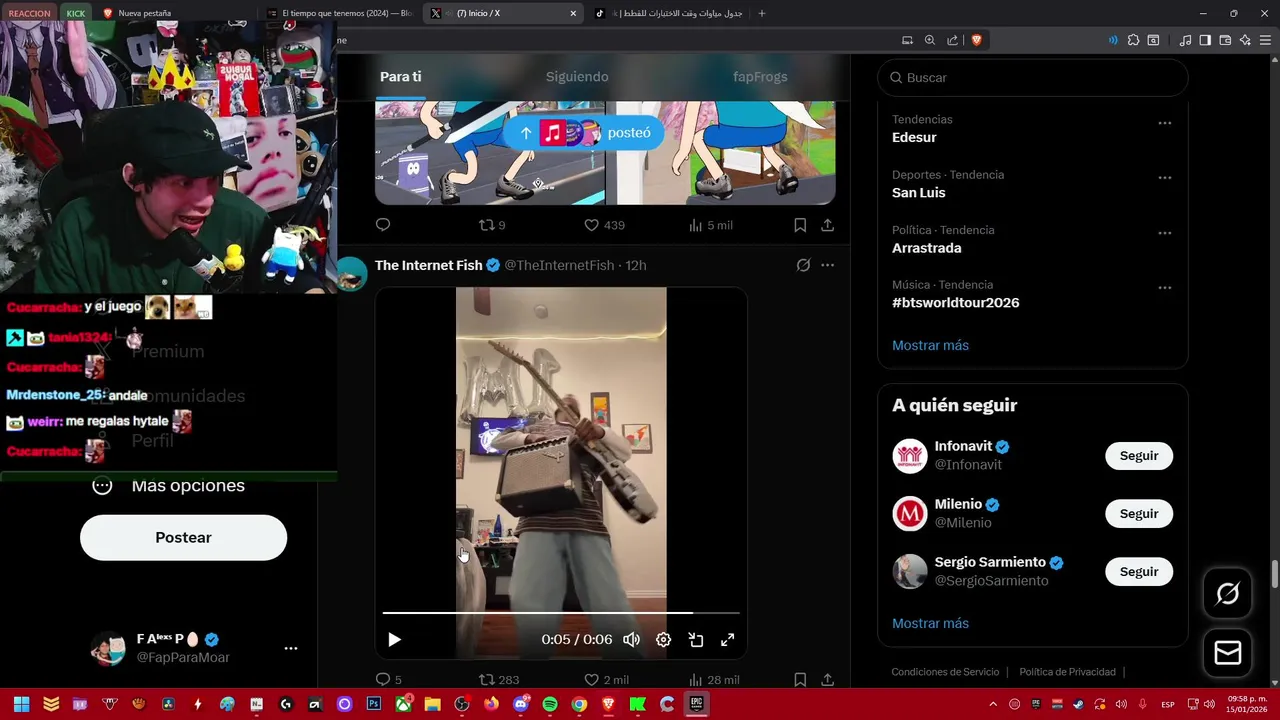Switch to the El tiempo que tenemos tab

[x=339, y=13]
